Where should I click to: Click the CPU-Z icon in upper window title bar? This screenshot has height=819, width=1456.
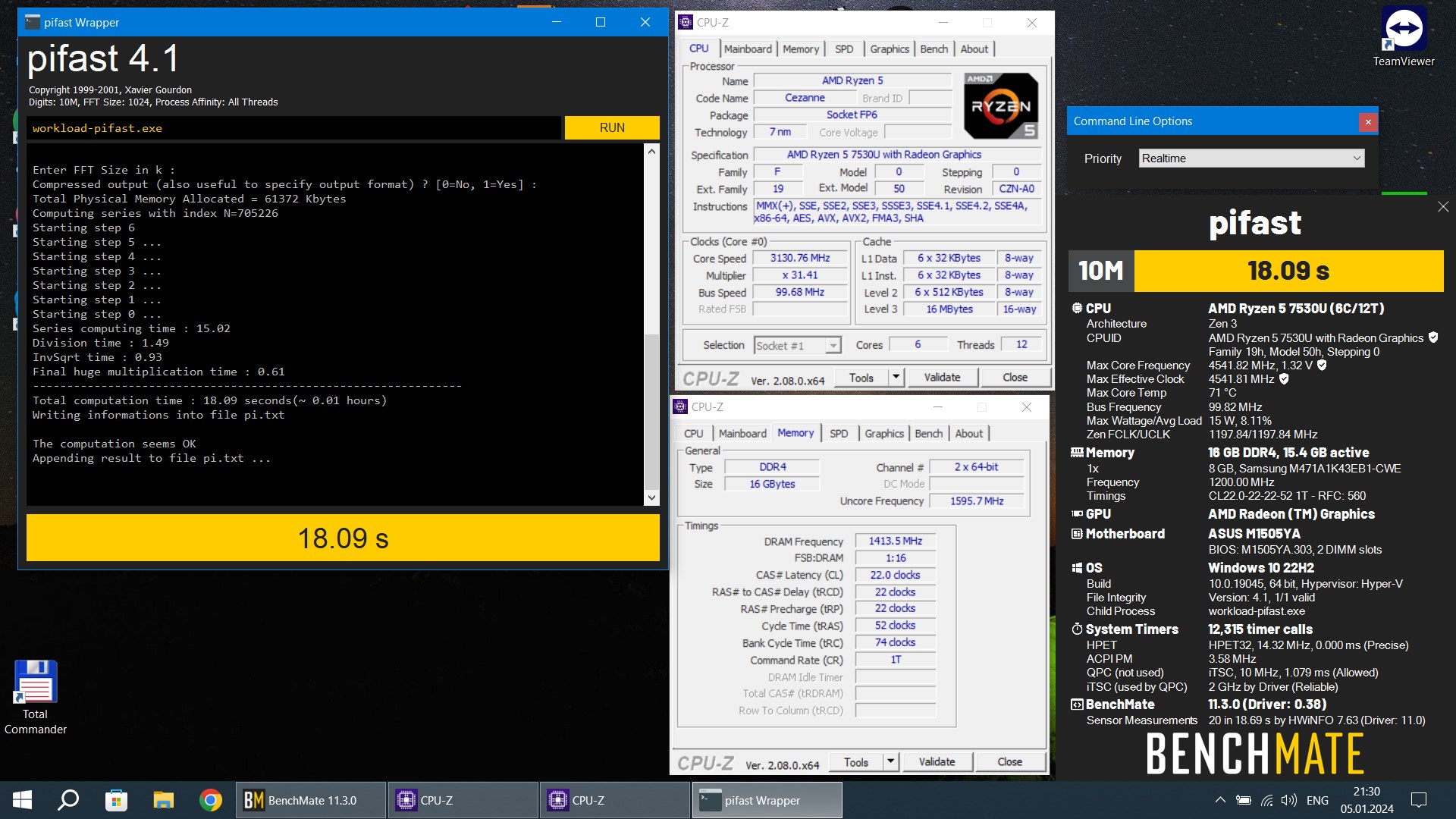pyautogui.click(x=686, y=23)
